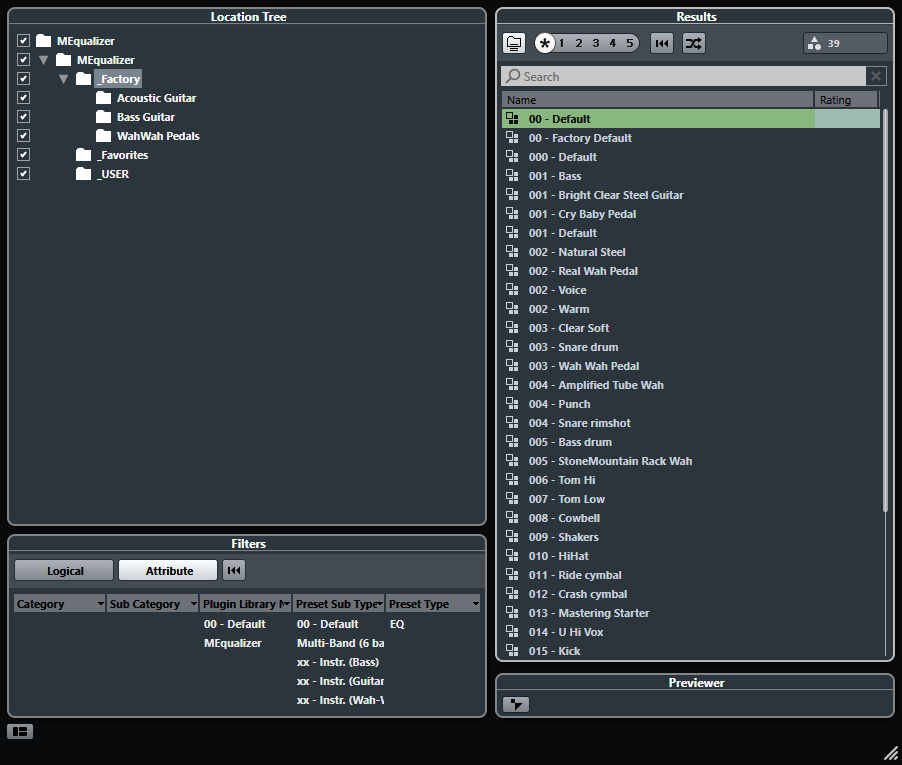Reset the Results filter with rewind icon

[x=662, y=43]
